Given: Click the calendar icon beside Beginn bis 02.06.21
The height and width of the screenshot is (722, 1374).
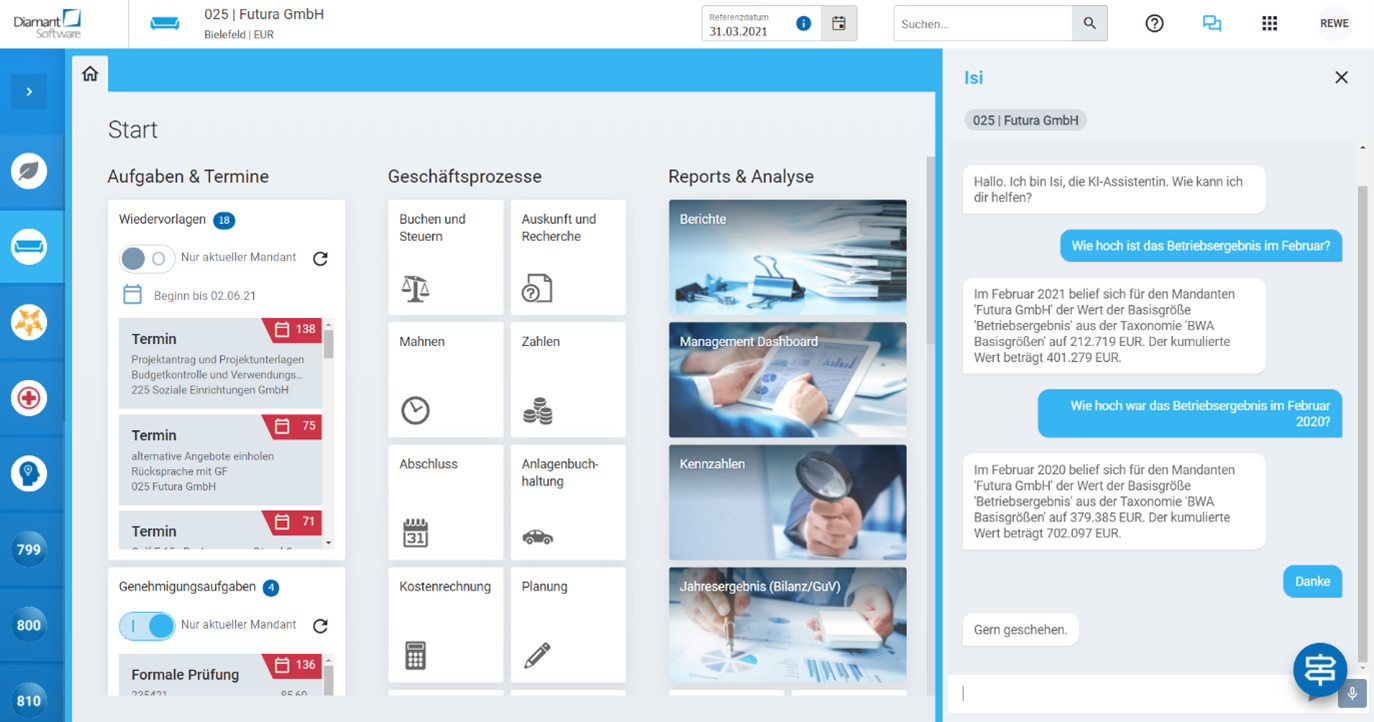Looking at the screenshot, I should point(132,295).
